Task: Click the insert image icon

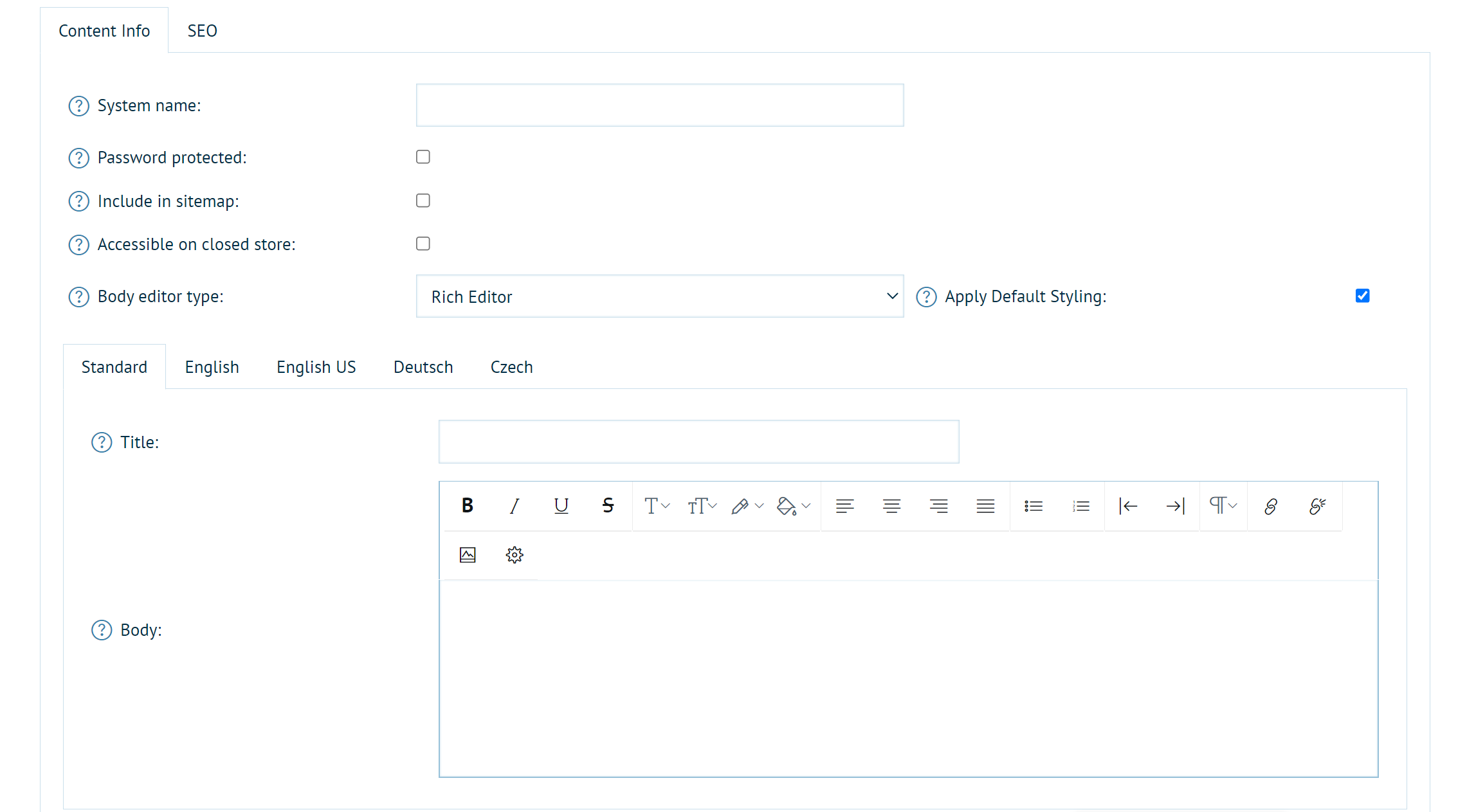Action: click(x=468, y=555)
